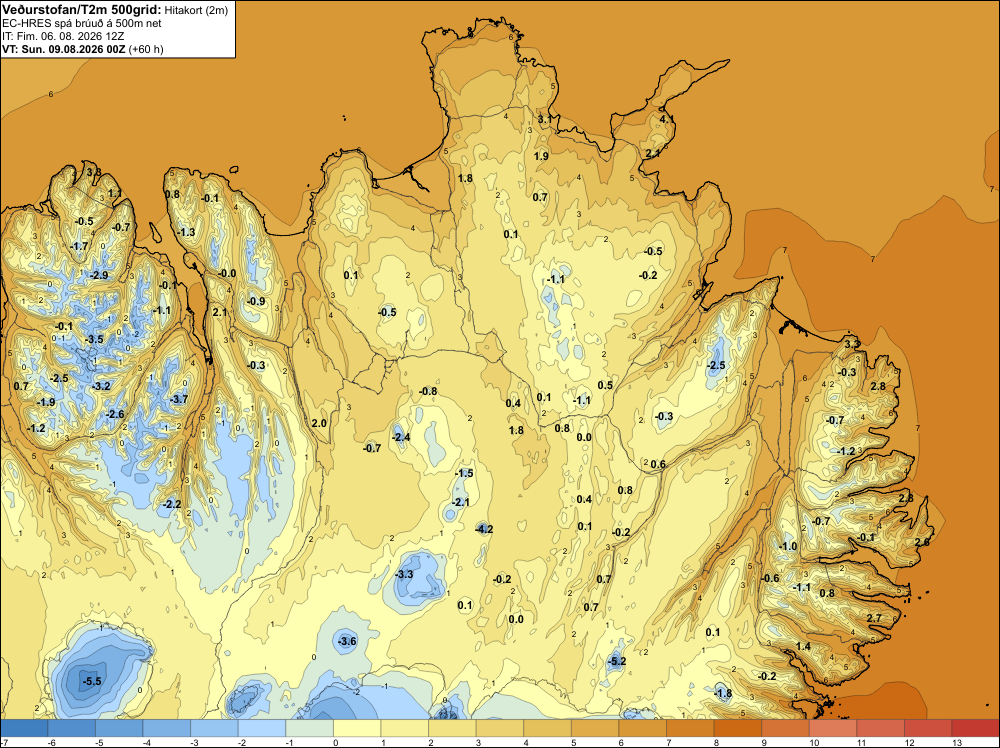Viewport: 1000px width, 748px height.
Task: Select legend swatch between -3 and -2
Action: pos(214,728)
